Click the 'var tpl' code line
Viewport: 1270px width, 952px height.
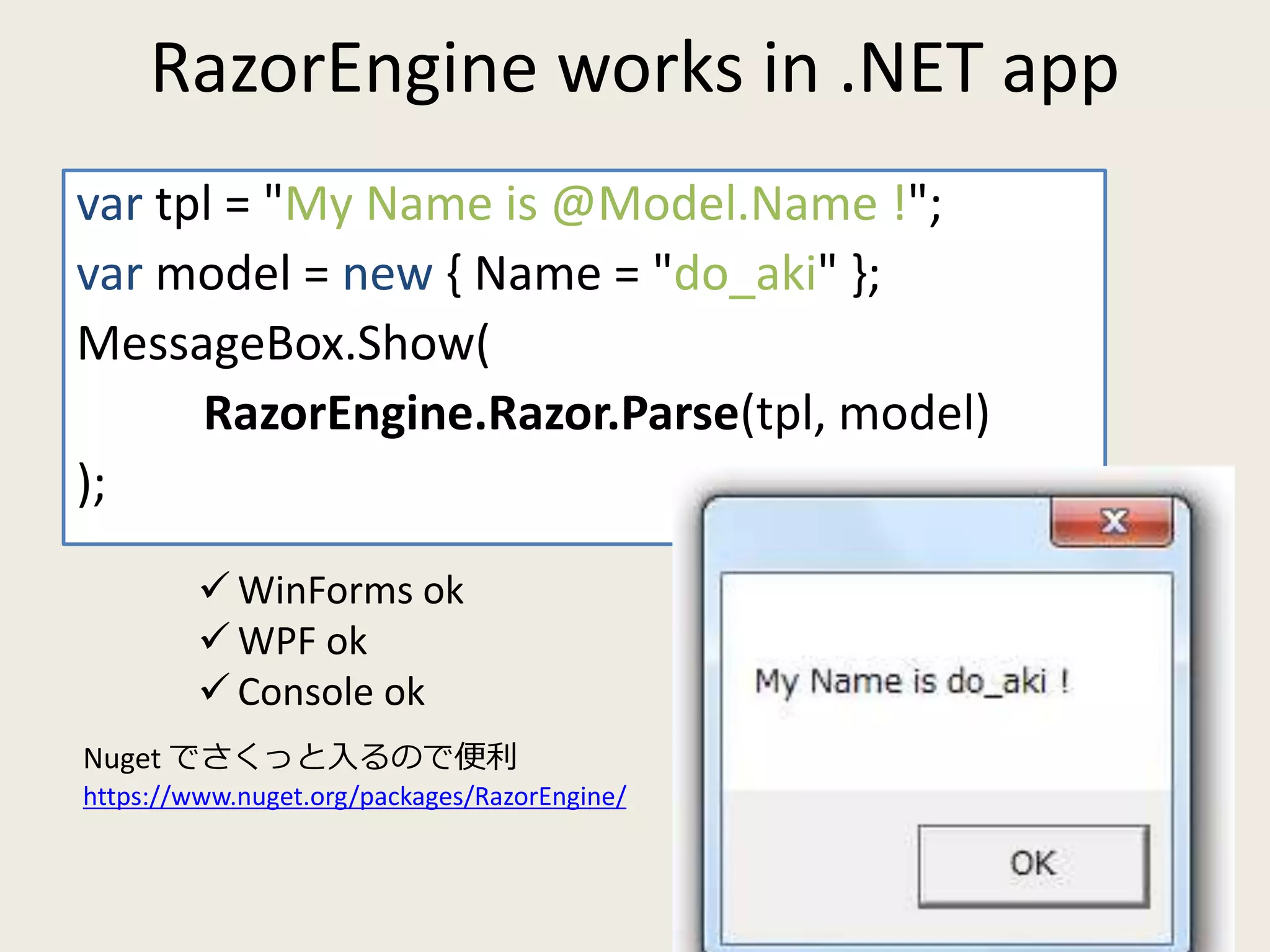(x=509, y=205)
